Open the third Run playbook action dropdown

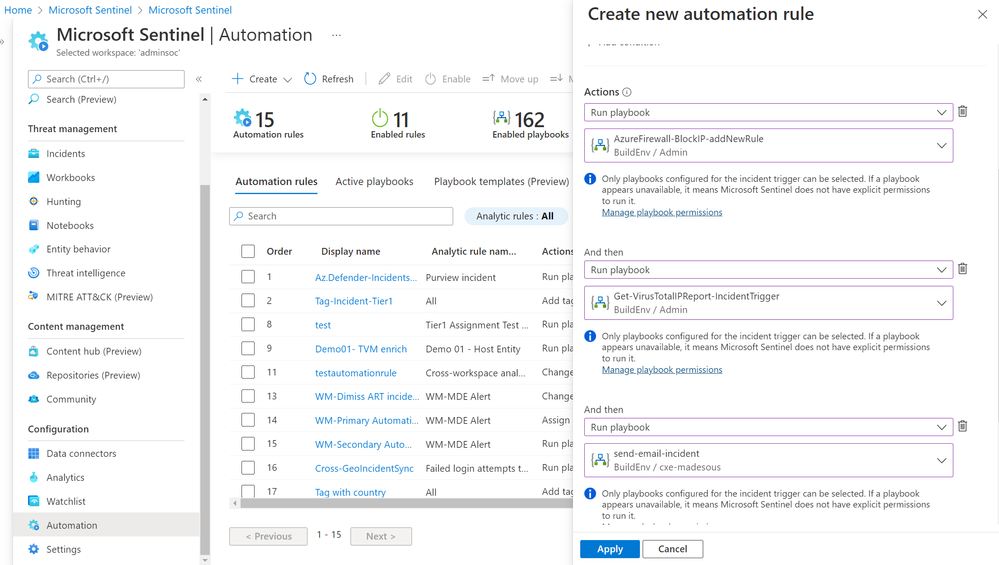768,427
